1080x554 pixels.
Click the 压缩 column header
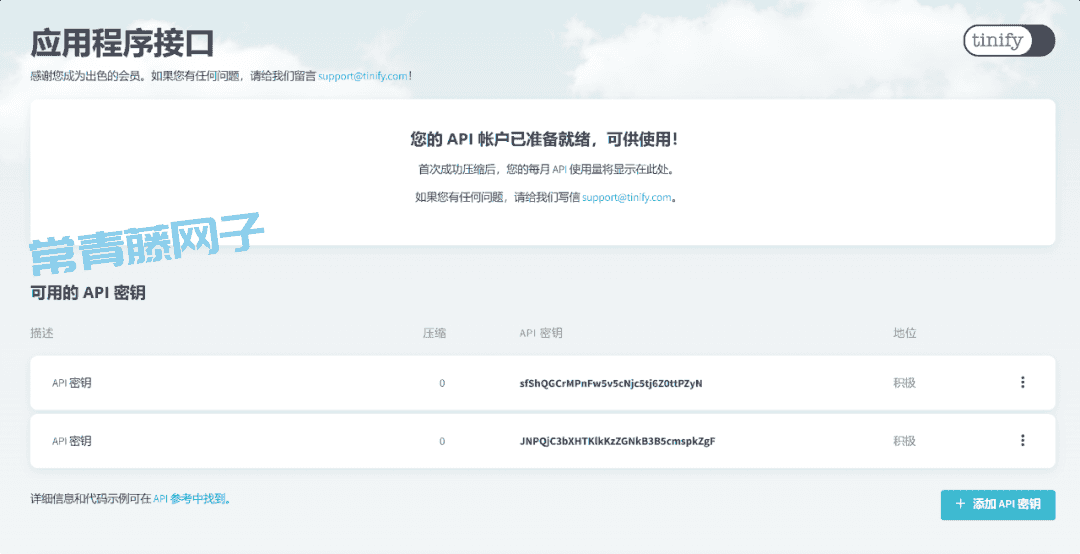coord(435,333)
